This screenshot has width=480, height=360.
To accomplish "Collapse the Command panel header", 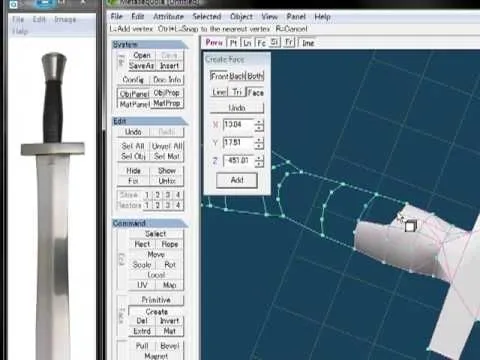I will (x=150, y=223).
